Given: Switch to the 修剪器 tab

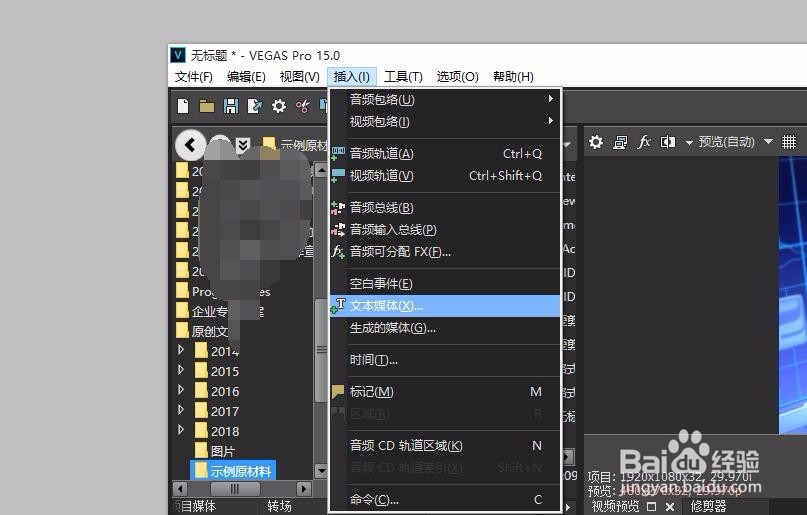Looking at the screenshot, I should pos(708,507).
